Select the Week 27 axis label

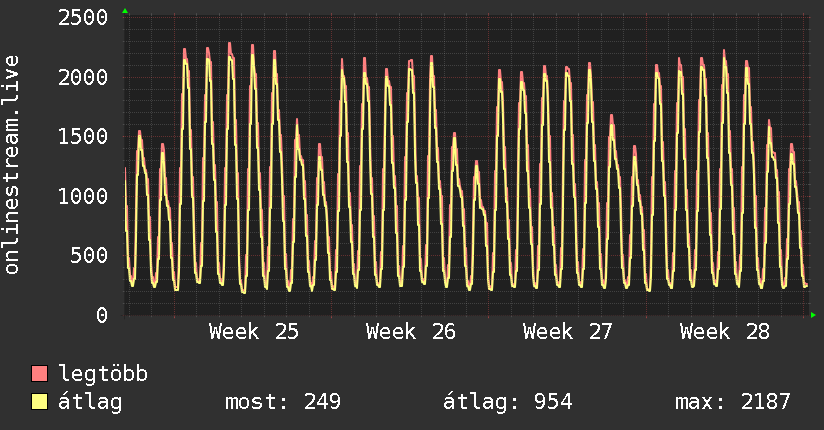point(568,332)
